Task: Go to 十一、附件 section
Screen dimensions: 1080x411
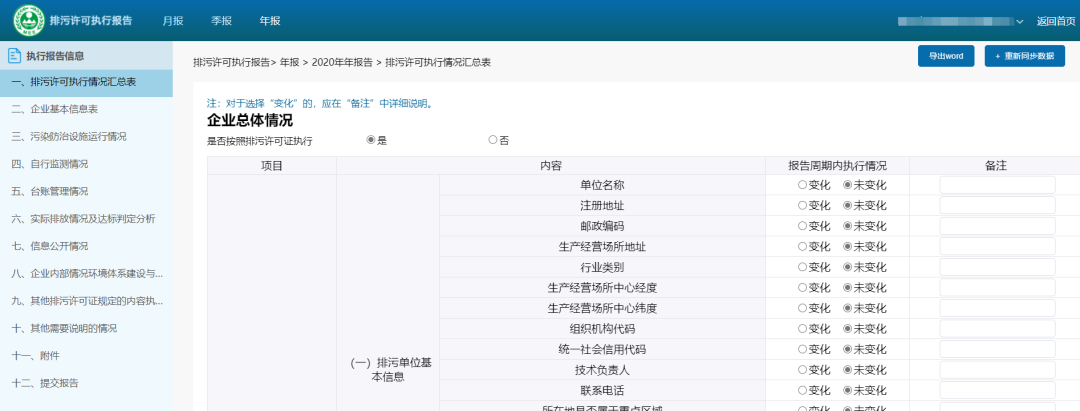Action: (35, 355)
